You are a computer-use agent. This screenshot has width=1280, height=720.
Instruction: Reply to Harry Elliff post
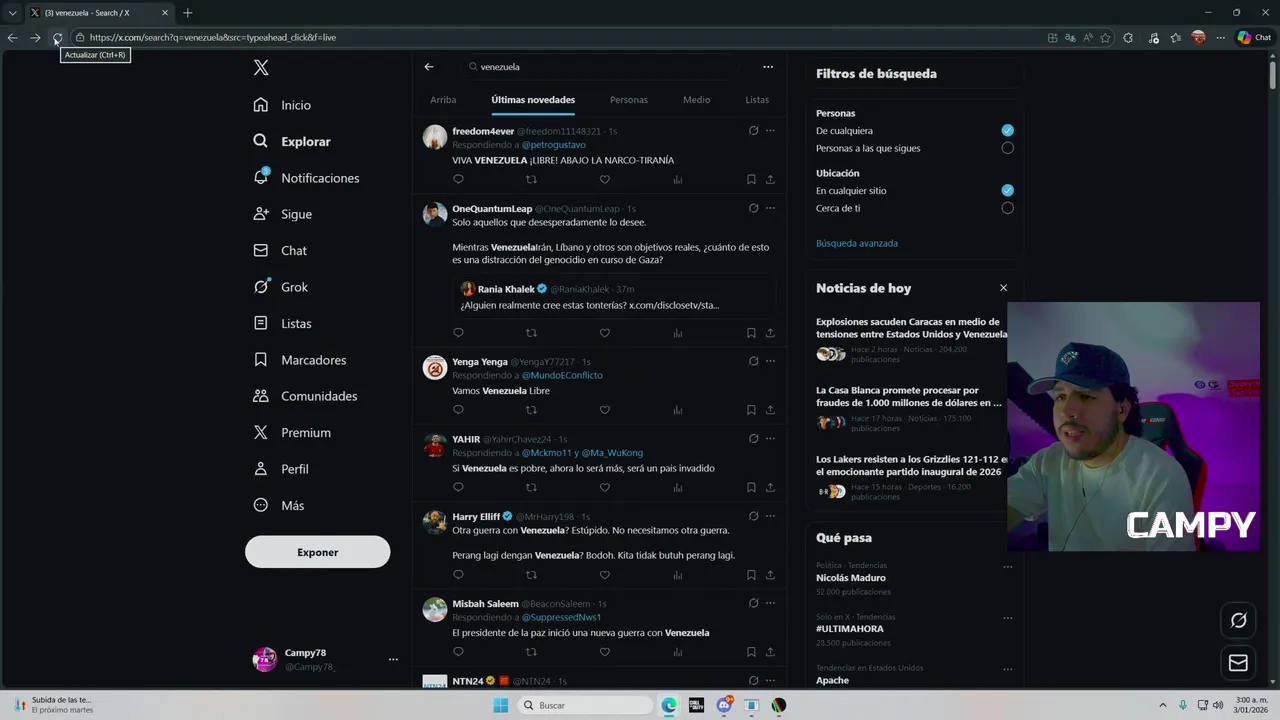pos(458,575)
